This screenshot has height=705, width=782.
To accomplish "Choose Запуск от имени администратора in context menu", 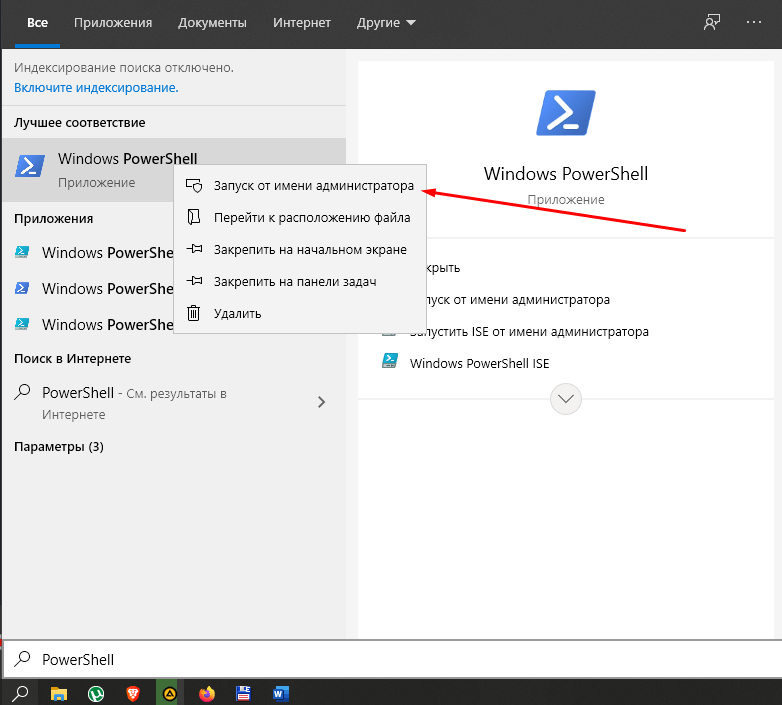I will pyautogui.click(x=300, y=185).
